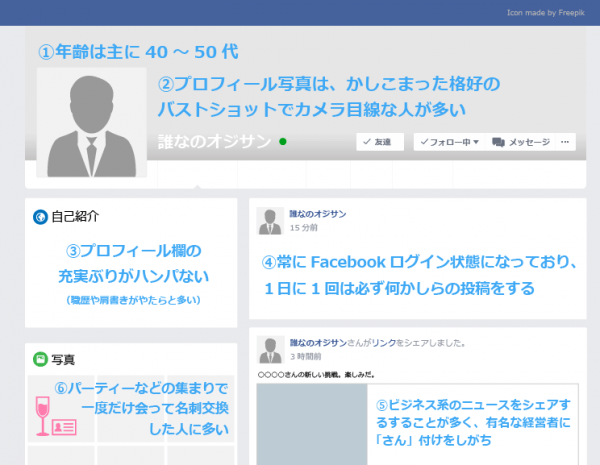Open the avatar on the 15分前 post
The width and height of the screenshot is (600, 465).
[270, 221]
